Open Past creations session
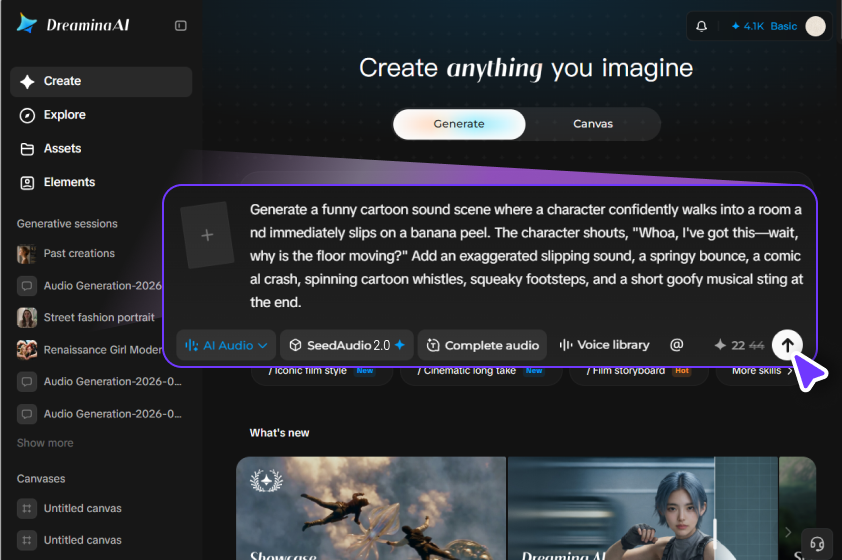Screen dimensions: 842x560 coord(79,253)
